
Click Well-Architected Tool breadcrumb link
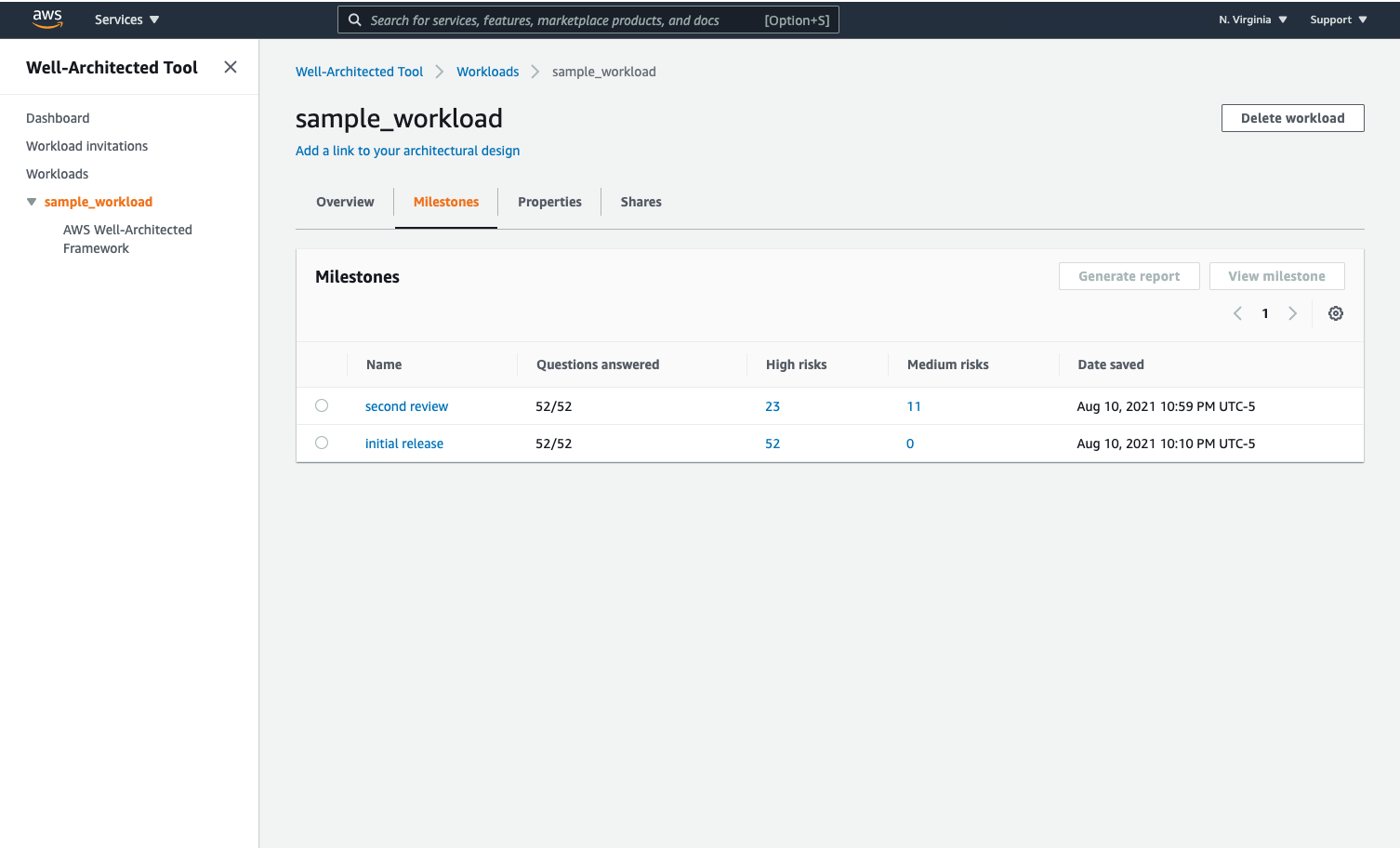coord(359,72)
